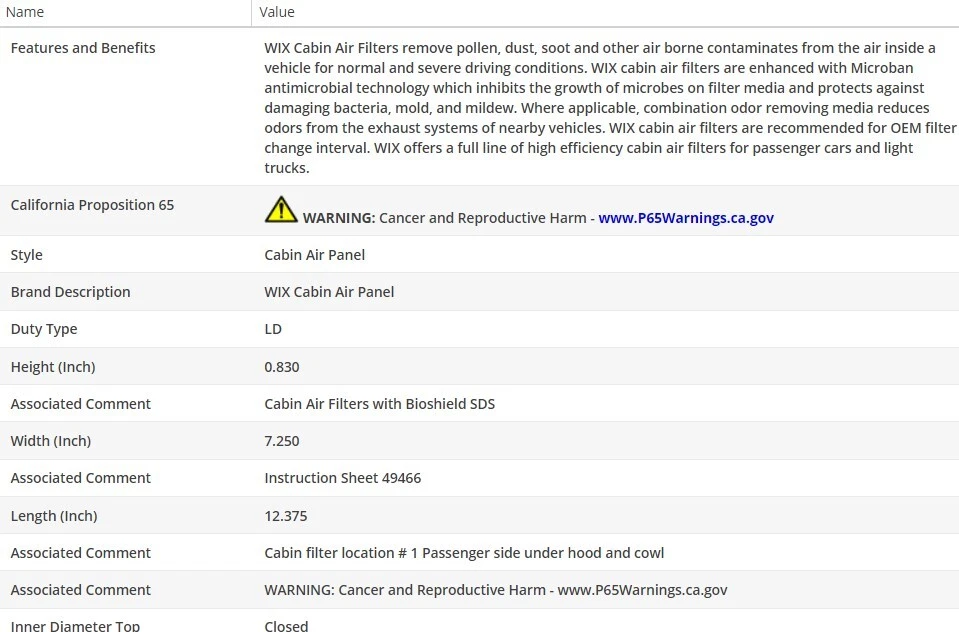Click the Features and Benefits description paragraph
Image resolution: width=959 pixels, height=632 pixels.
click(600, 108)
